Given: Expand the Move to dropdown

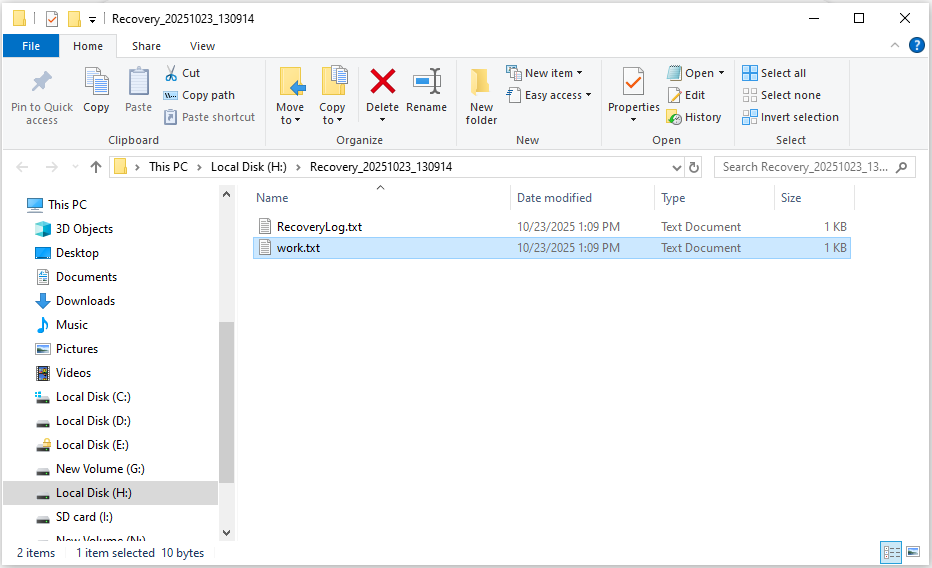Looking at the screenshot, I should click(x=290, y=120).
